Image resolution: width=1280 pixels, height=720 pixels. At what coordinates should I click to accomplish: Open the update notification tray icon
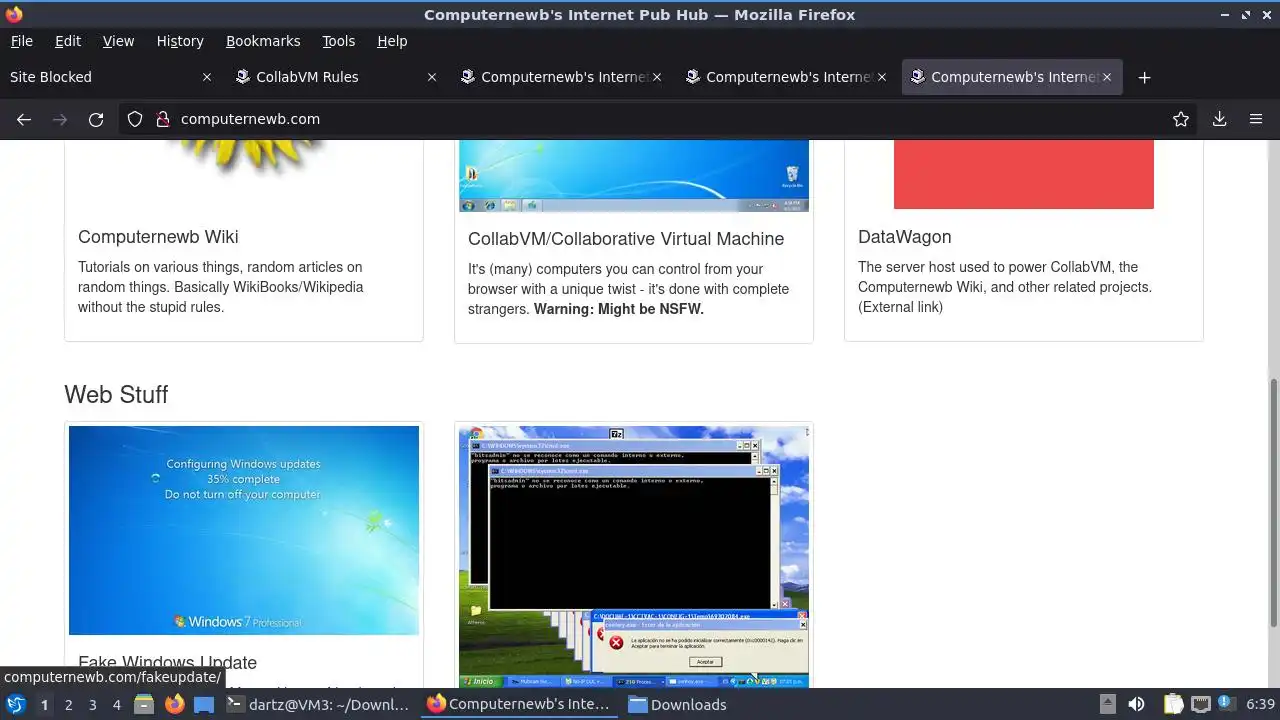pyautogui.click(x=1225, y=704)
